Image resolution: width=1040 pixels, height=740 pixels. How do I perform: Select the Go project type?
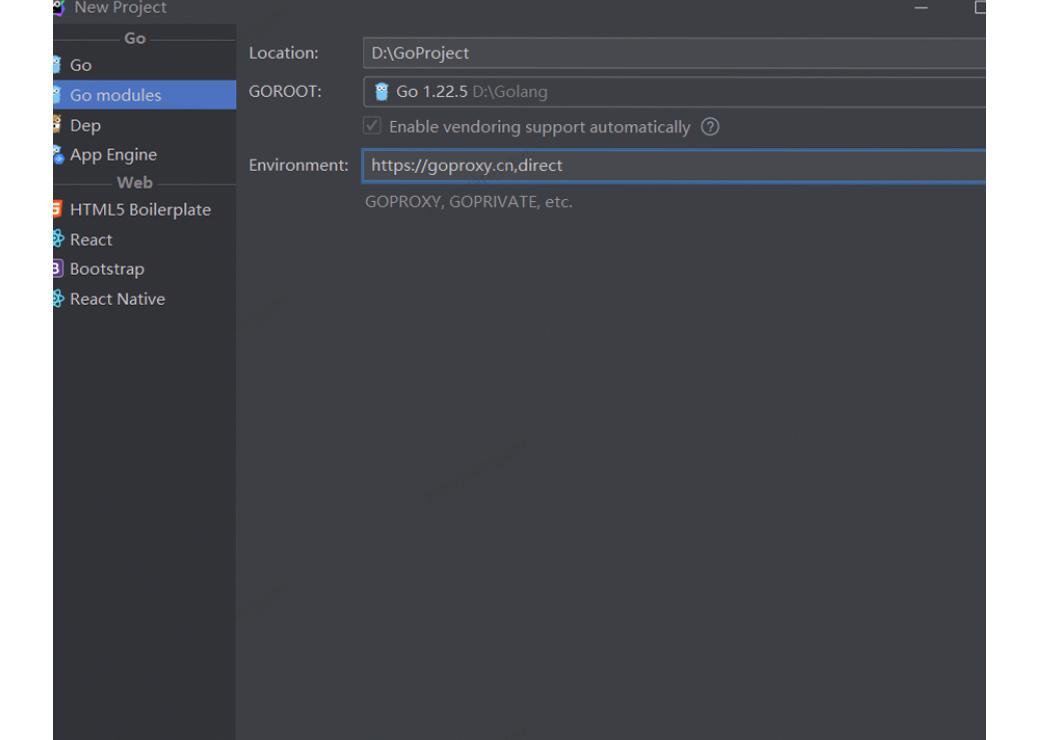145,65
